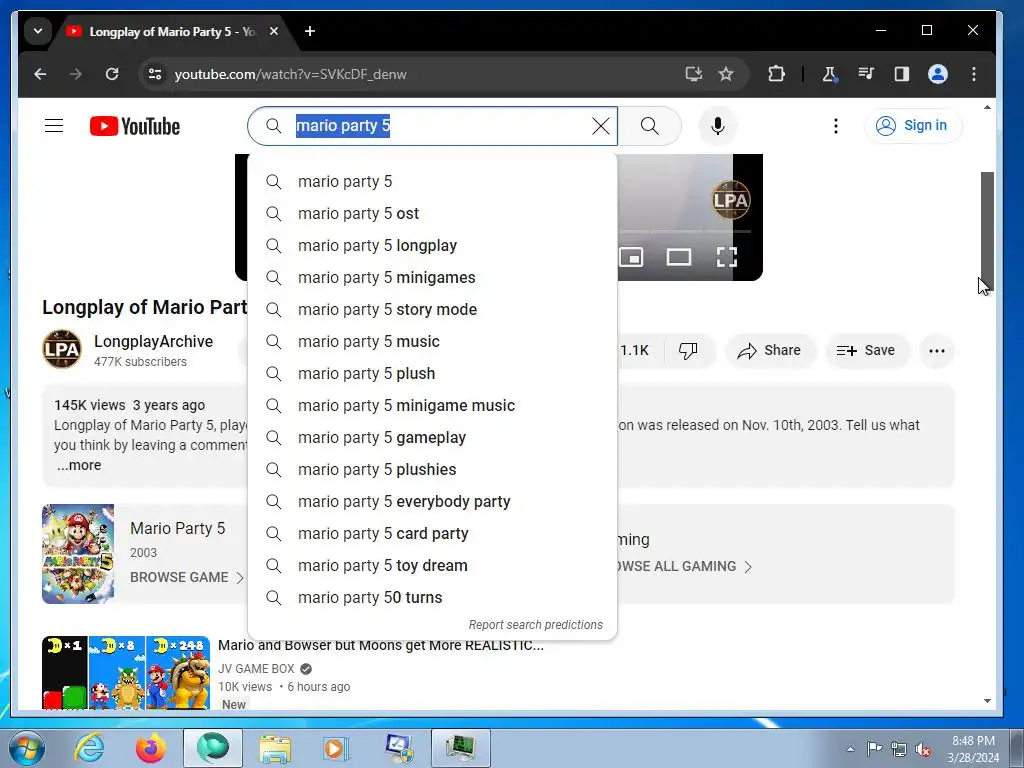Image resolution: width=1024 pixels, height=768 pixels.
Task: Open the tab search dropdown arrow
Action: [x=38, y=31]
